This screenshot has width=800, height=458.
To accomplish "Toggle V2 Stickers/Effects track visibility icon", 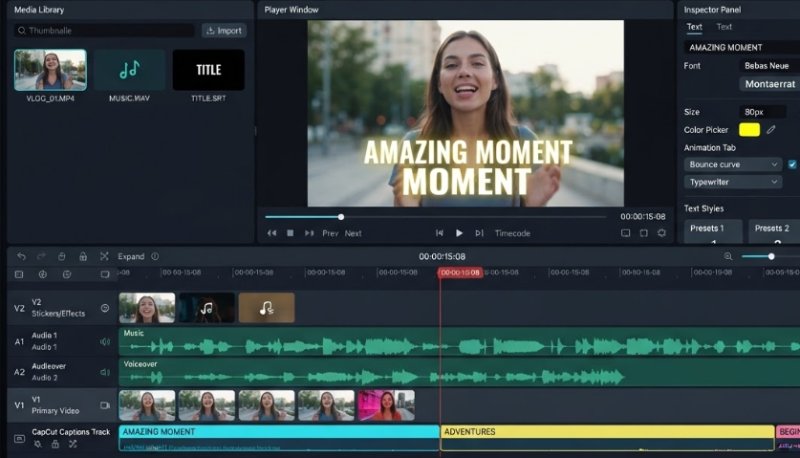I will coord(105,308).
